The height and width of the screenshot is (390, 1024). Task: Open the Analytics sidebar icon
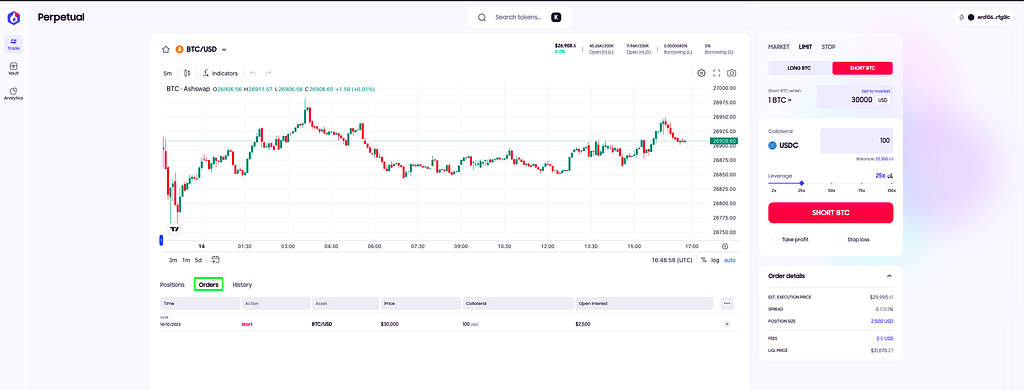point(14,93)
